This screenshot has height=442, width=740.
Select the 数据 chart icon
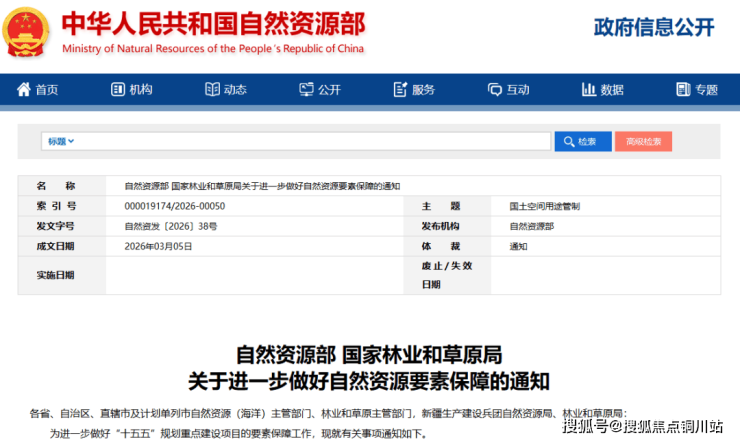(587, 90)
